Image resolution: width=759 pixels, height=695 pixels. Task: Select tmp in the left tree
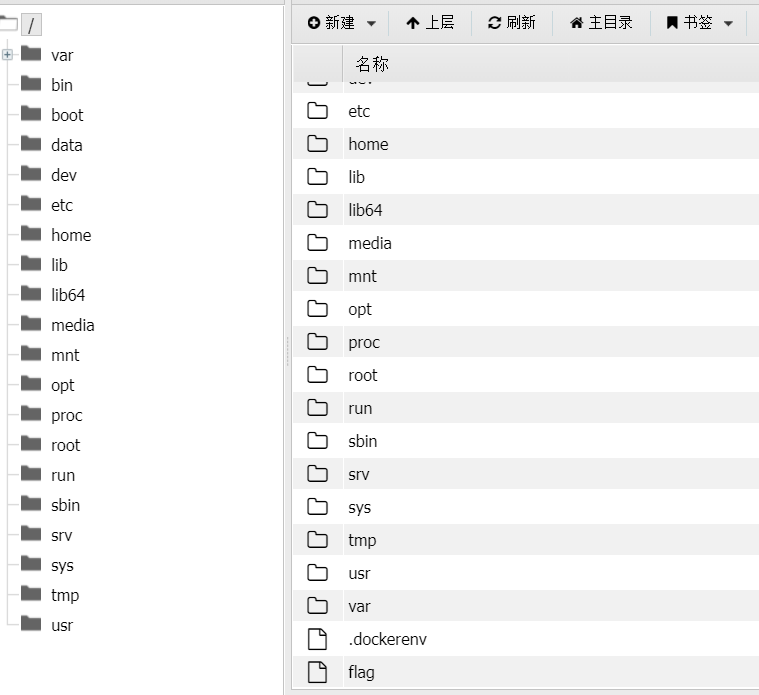pos(65,595)
